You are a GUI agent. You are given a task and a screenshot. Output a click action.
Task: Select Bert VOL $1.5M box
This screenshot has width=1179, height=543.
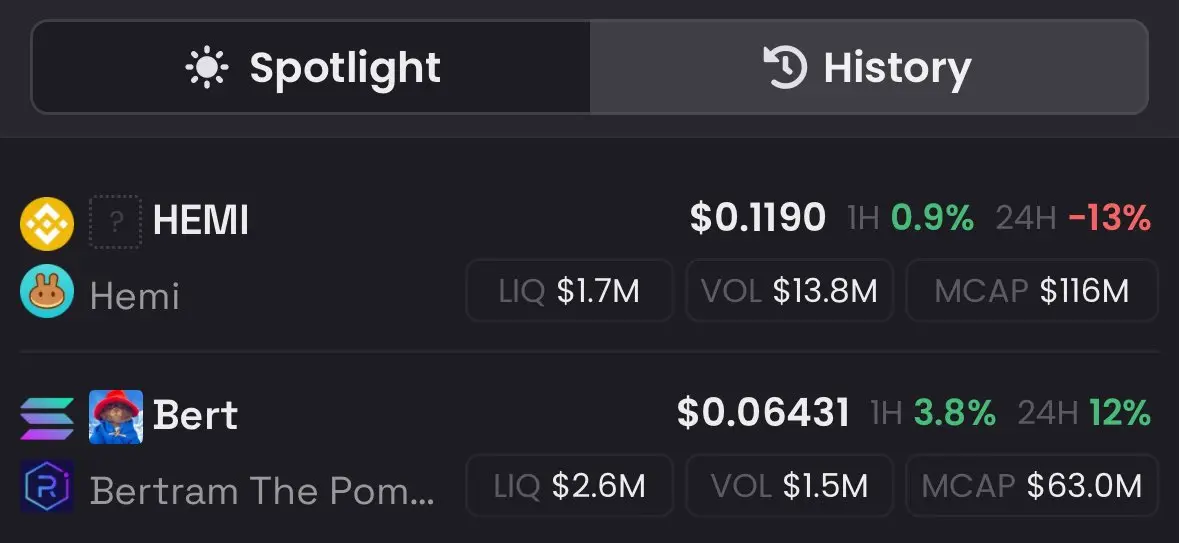tap(790, 486)
